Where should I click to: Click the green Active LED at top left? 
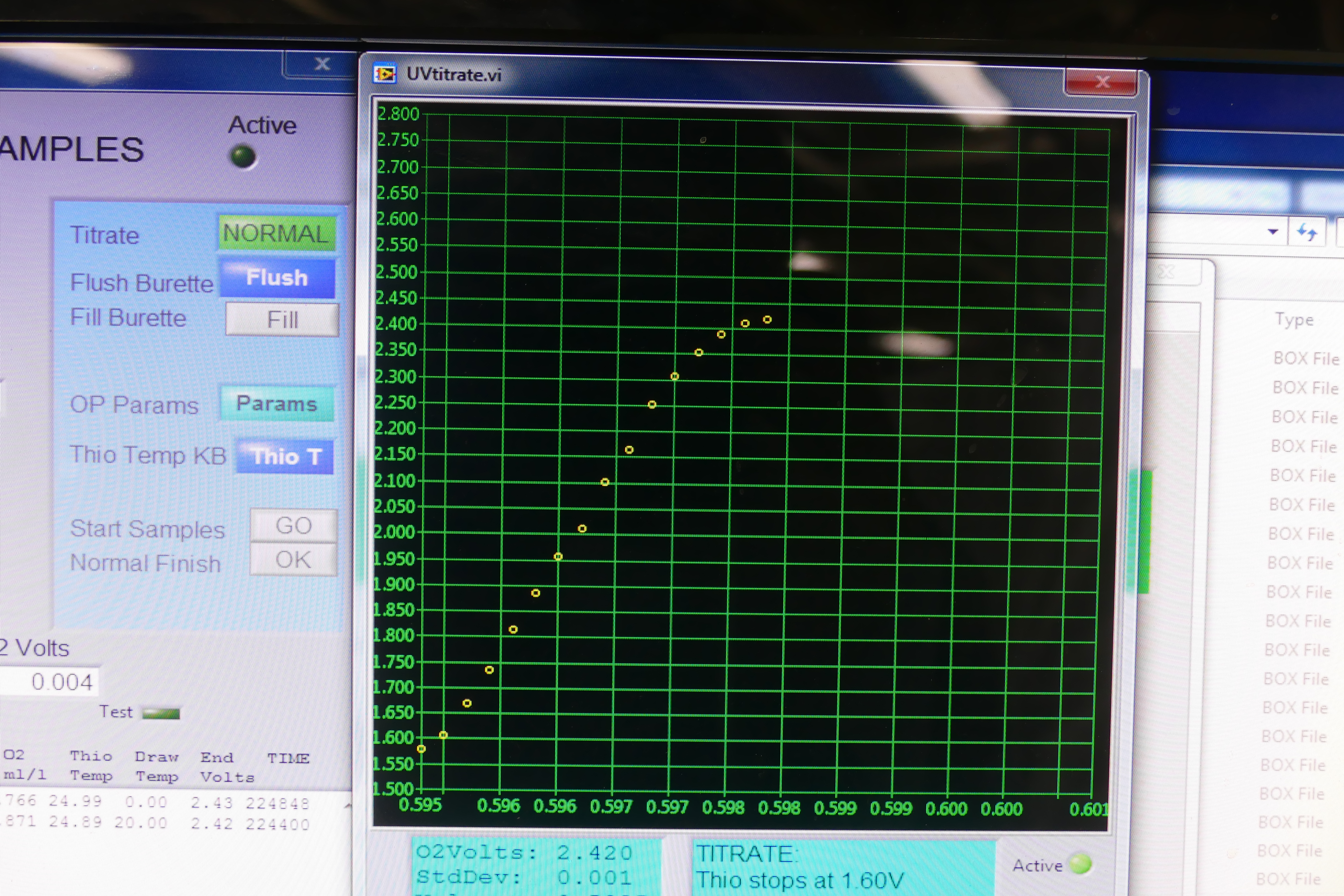click(x=243, y=156)
